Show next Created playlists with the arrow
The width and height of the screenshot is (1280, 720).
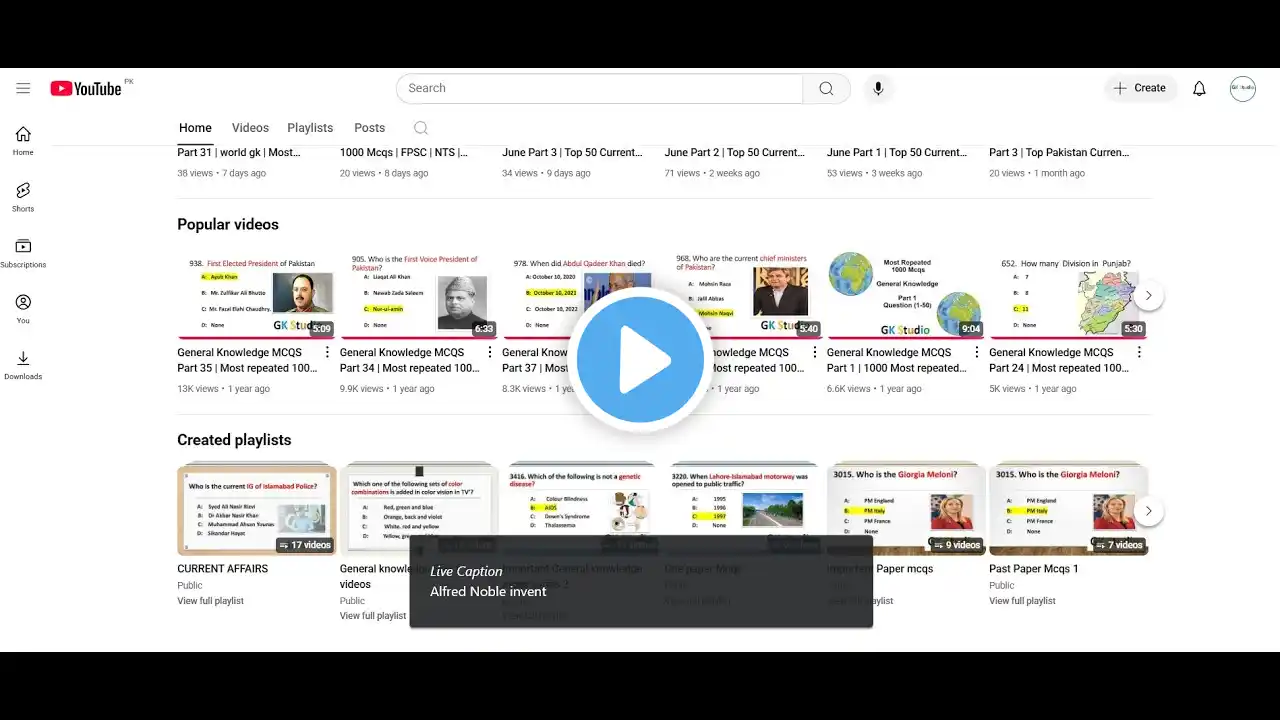1148,510
